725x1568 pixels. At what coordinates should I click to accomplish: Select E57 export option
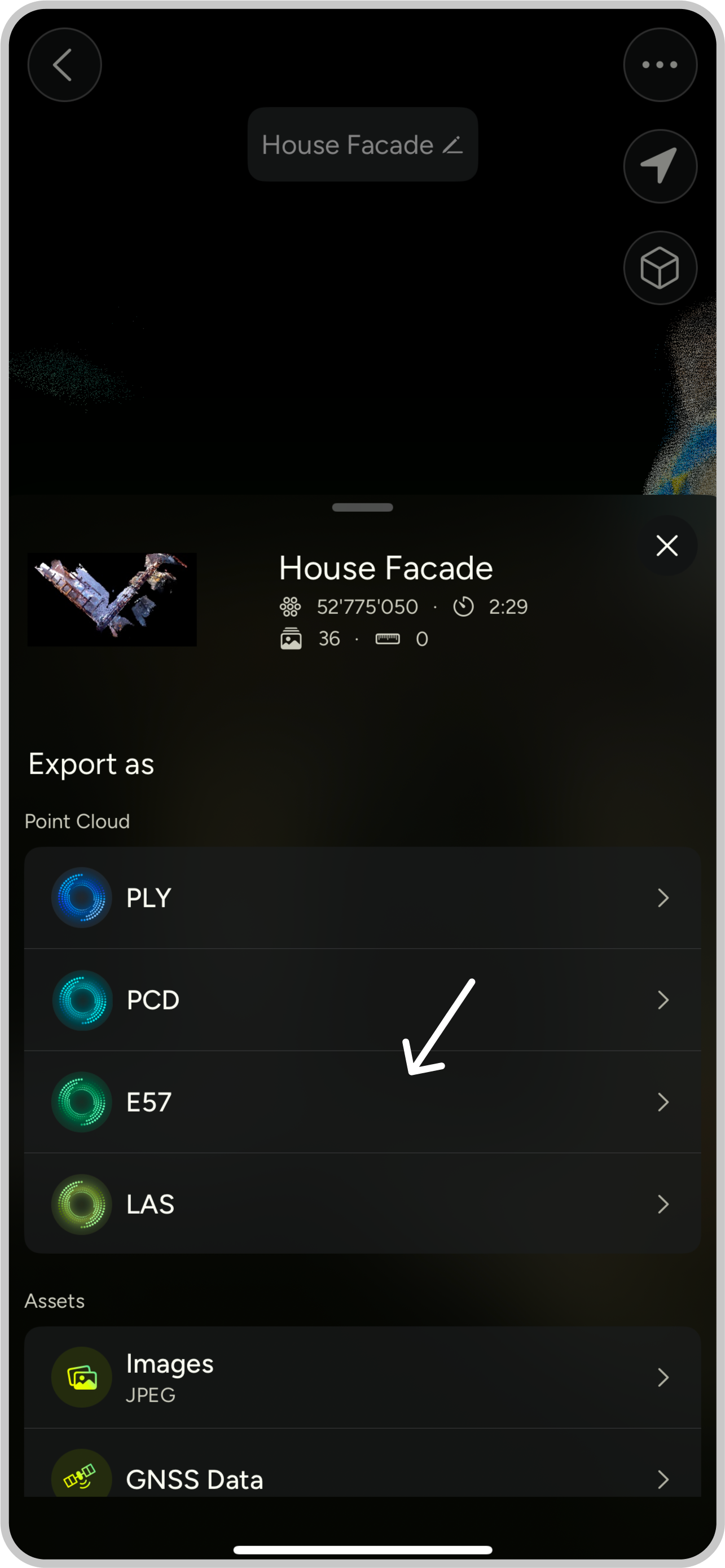(363, 1102)
